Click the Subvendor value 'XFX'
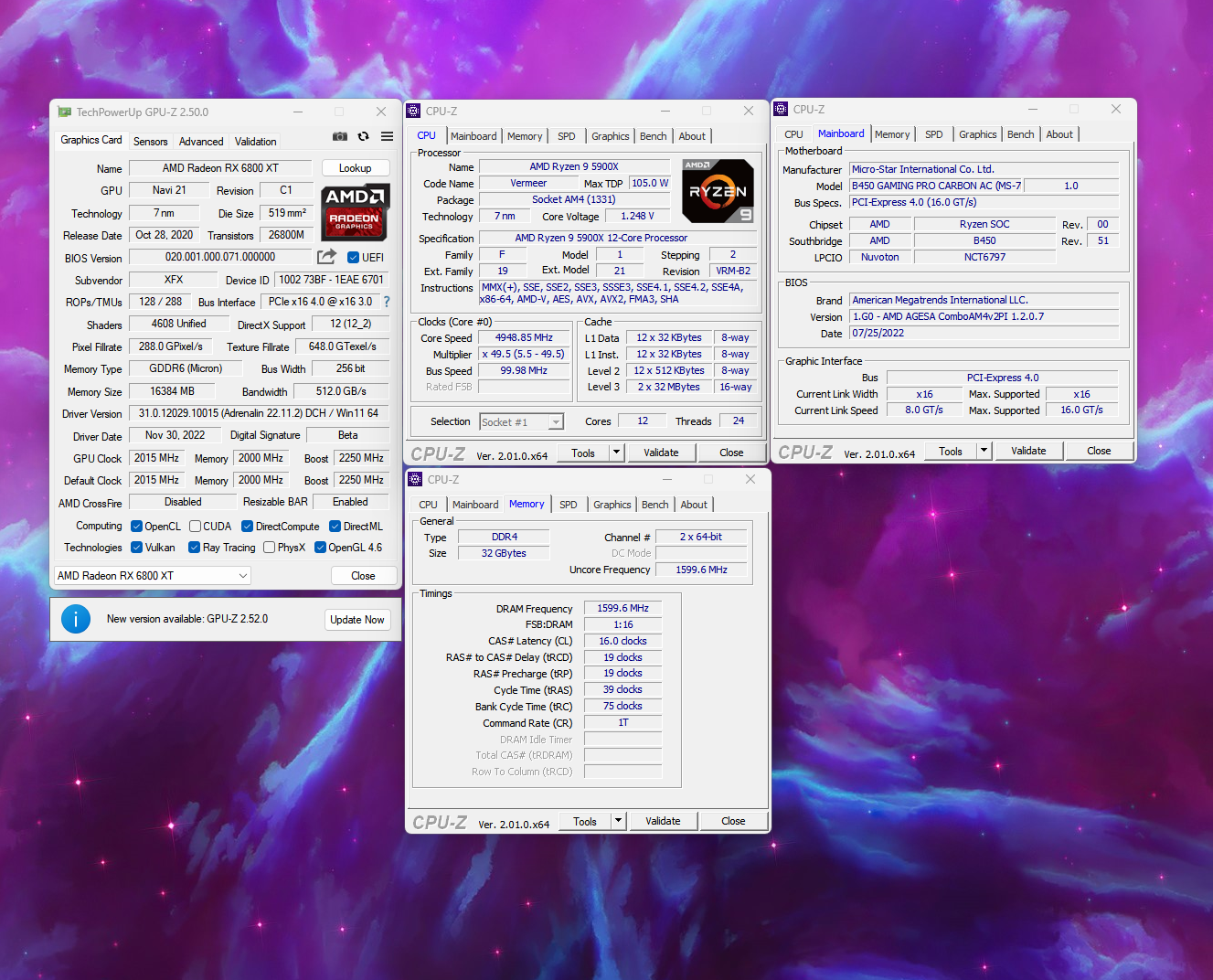 point(174,280)
